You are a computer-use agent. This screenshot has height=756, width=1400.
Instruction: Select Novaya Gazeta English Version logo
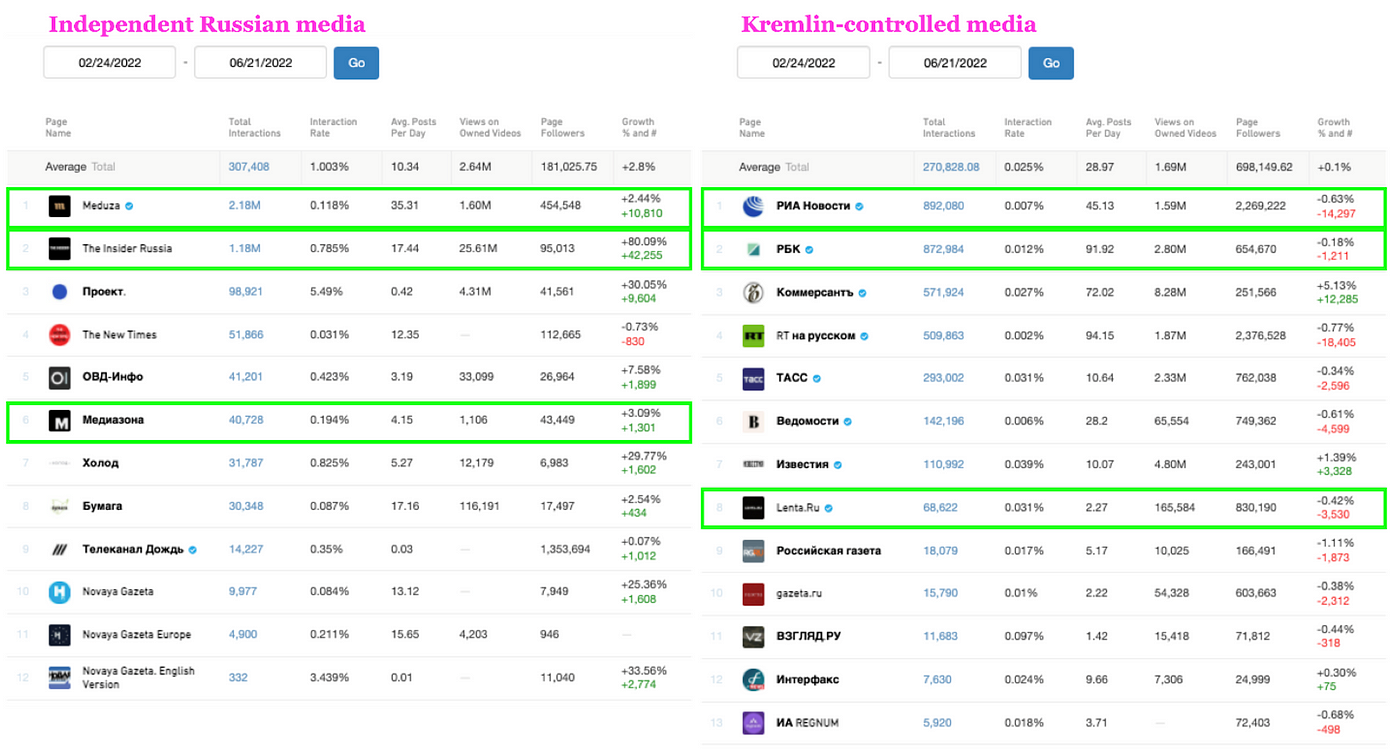60,678
